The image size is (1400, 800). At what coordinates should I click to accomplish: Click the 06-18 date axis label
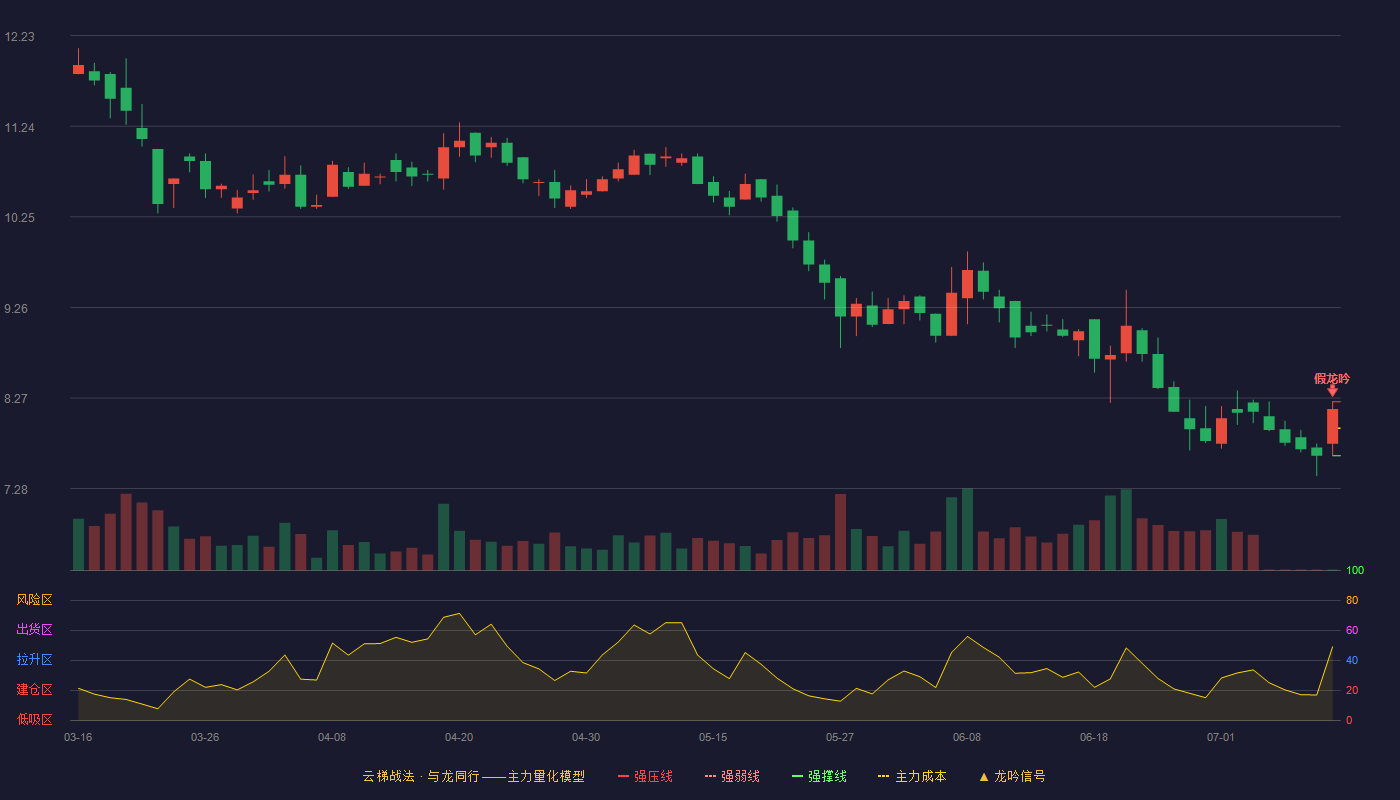[1094, 737]
